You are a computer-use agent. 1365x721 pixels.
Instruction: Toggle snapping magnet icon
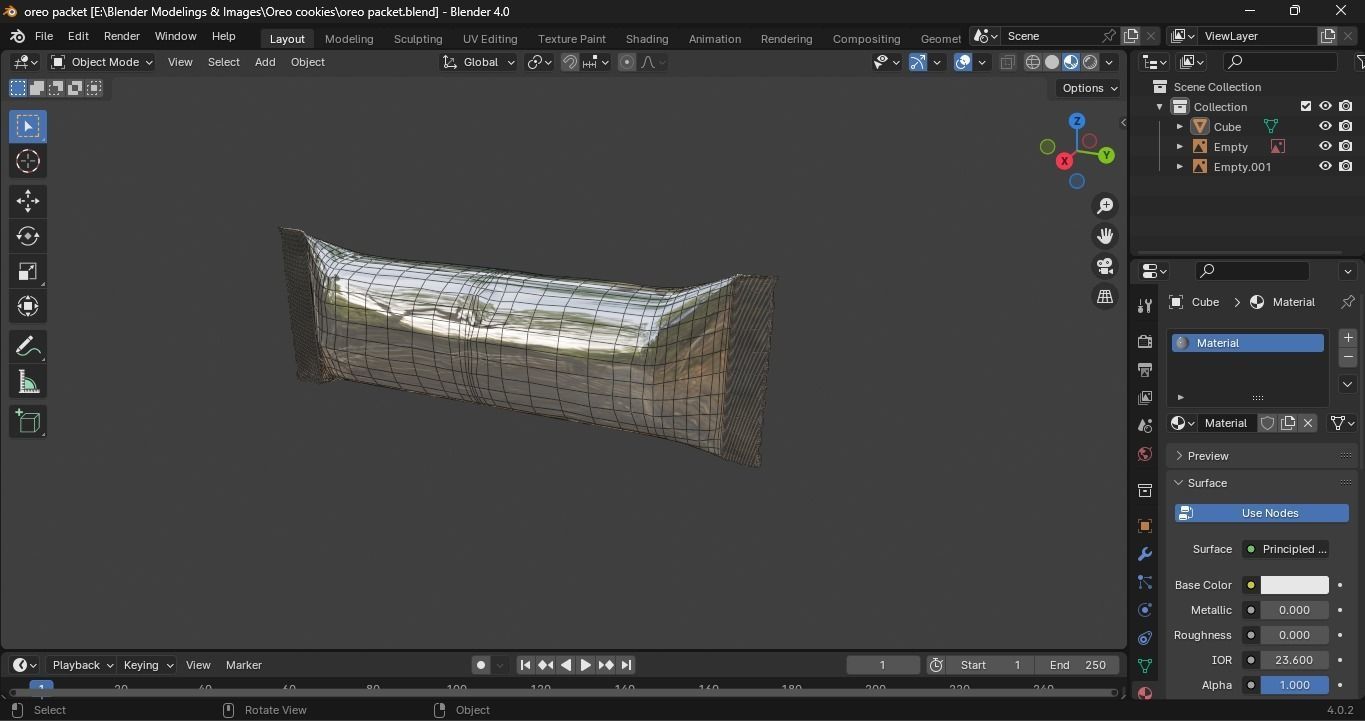point(570,62)
